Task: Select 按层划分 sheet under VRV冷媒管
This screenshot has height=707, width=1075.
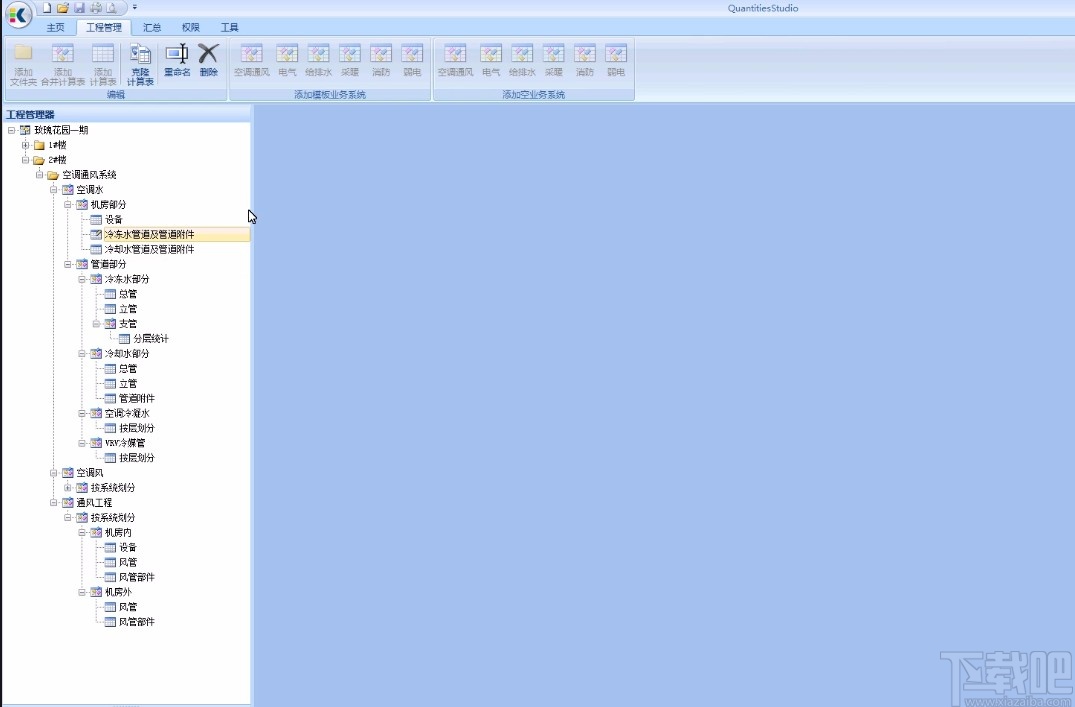Action: [137, 458]
